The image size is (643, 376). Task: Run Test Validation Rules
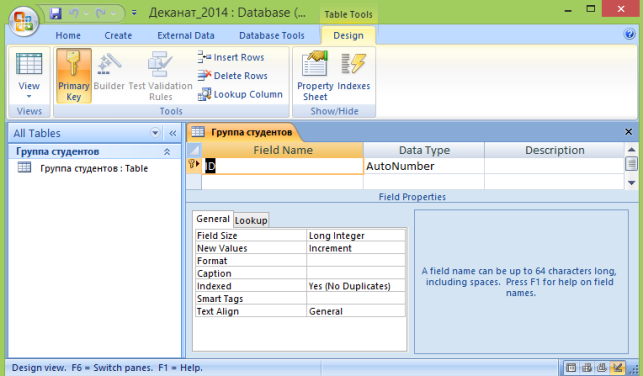[160, 75]
